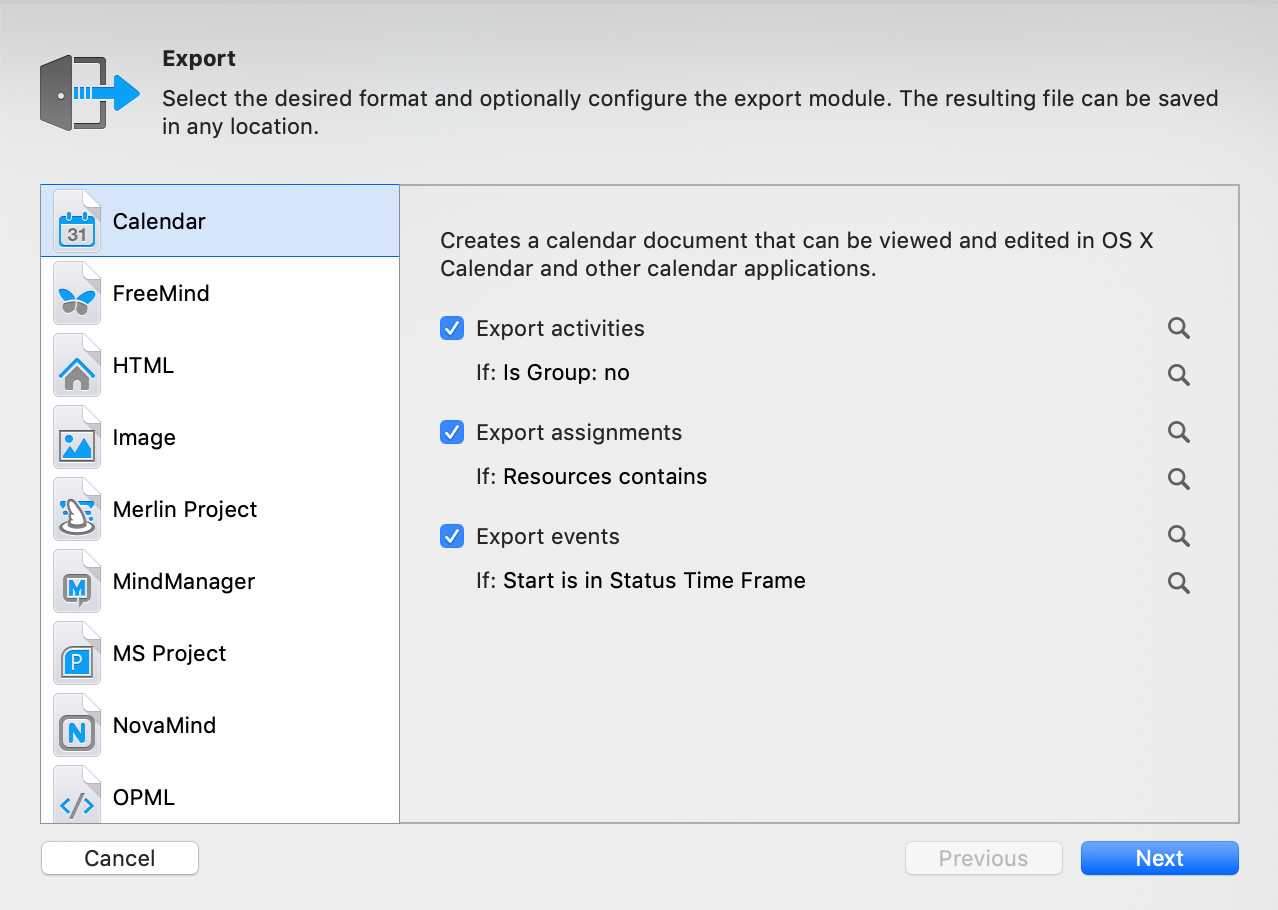
Task: Click magnifier beside Start is in Status Time Frame
Action: (1179, 582)
